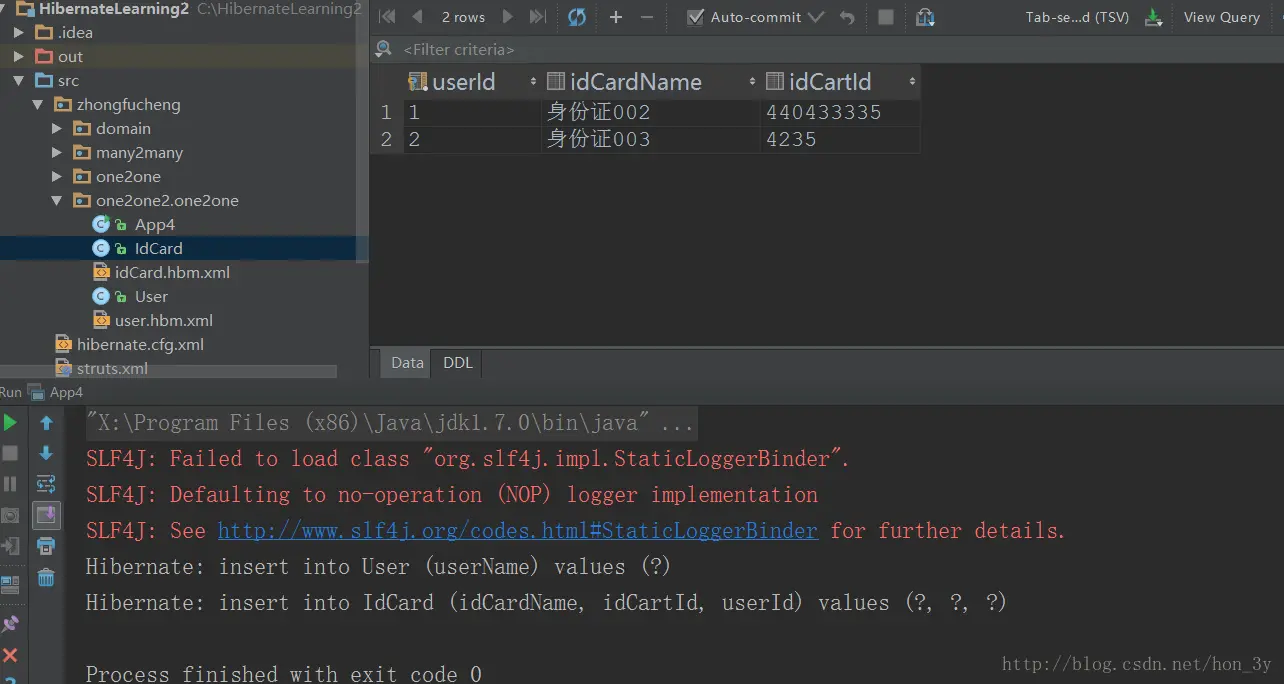Expand the .idea folder
Image resolution: width=1284 pixels, height=684 pixels.
[20, 33]
